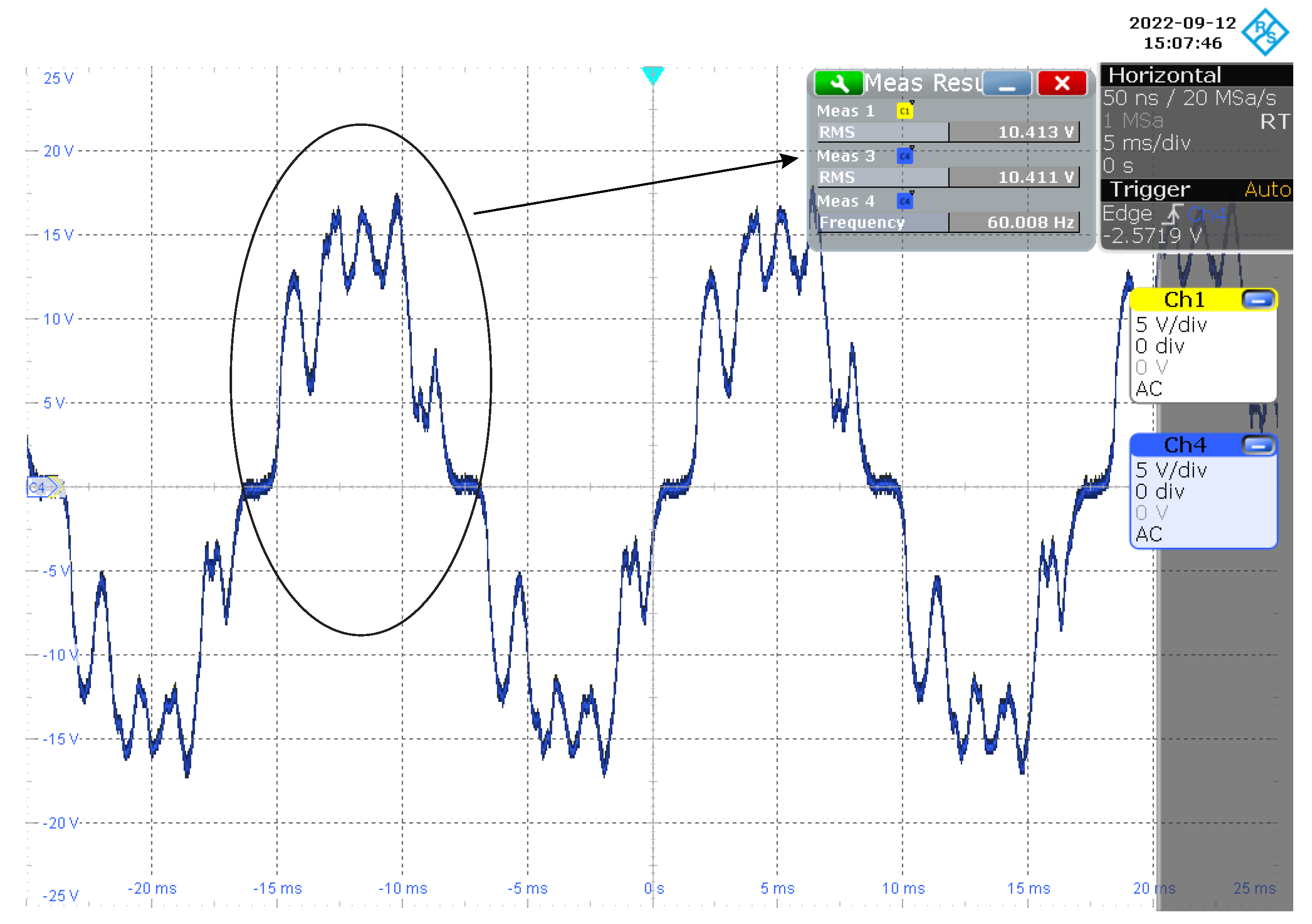Minimize the Ch4 signal panel
1312x924 pixels.
(1258, 445)
